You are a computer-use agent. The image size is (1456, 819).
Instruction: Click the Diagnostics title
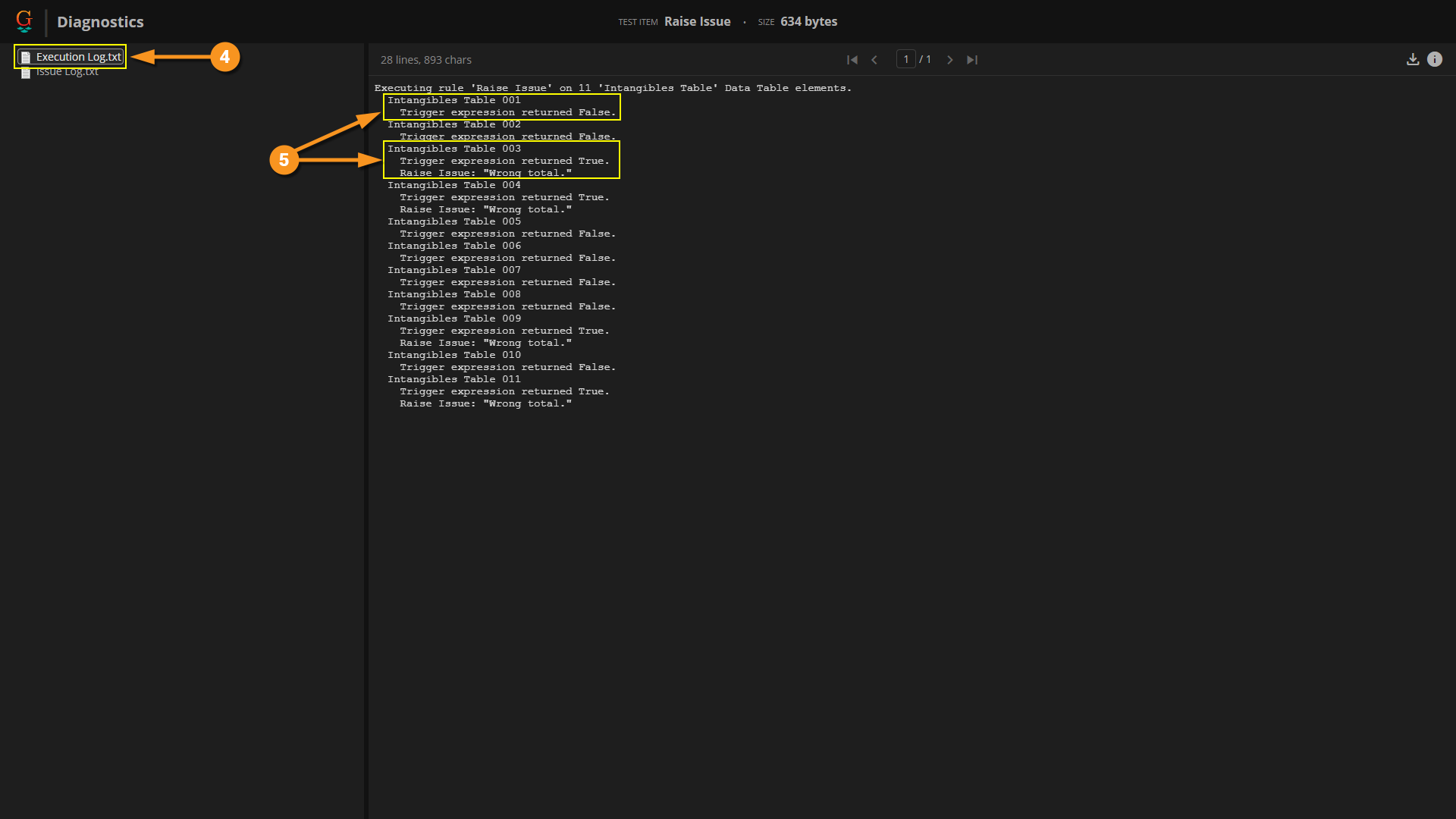[100, 22]
